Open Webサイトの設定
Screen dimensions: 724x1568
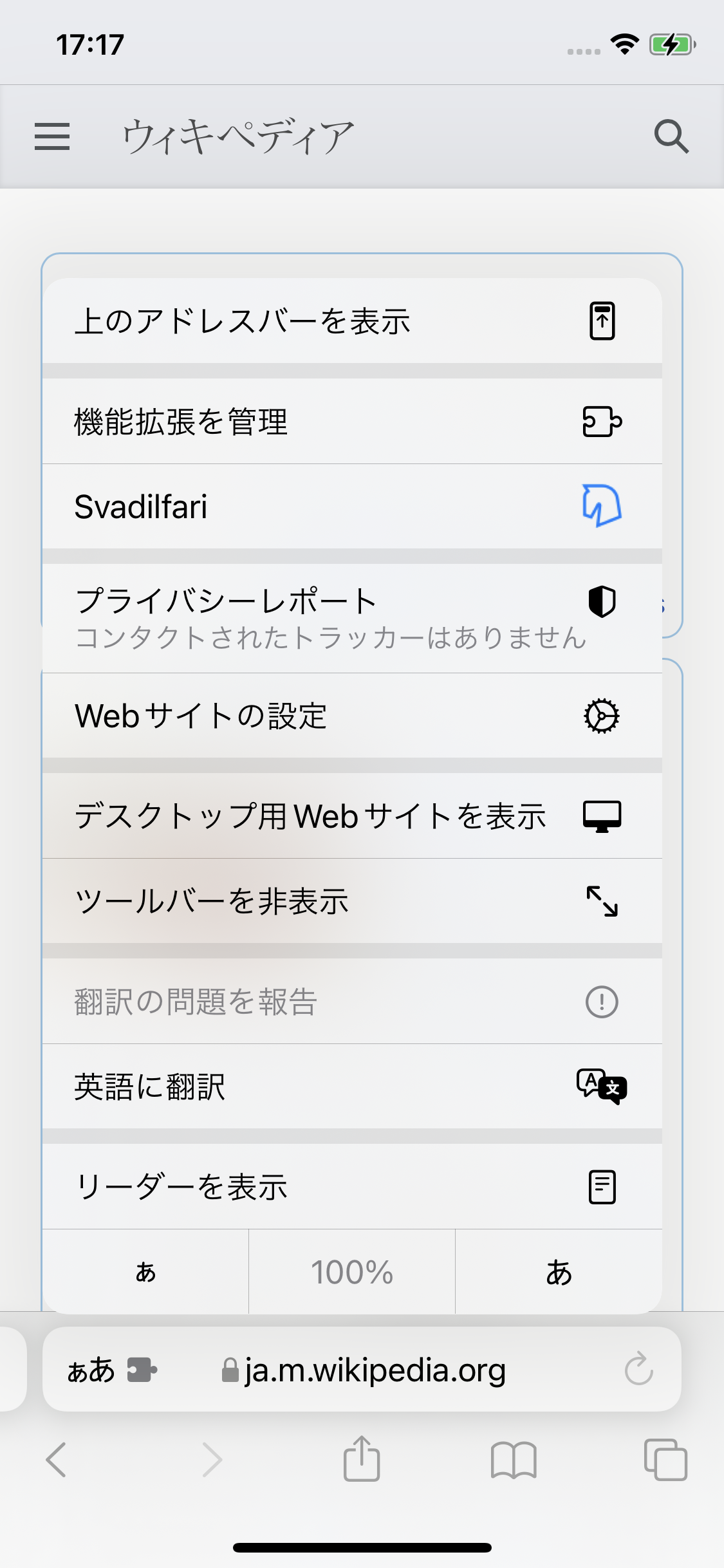tap(351, 716)
